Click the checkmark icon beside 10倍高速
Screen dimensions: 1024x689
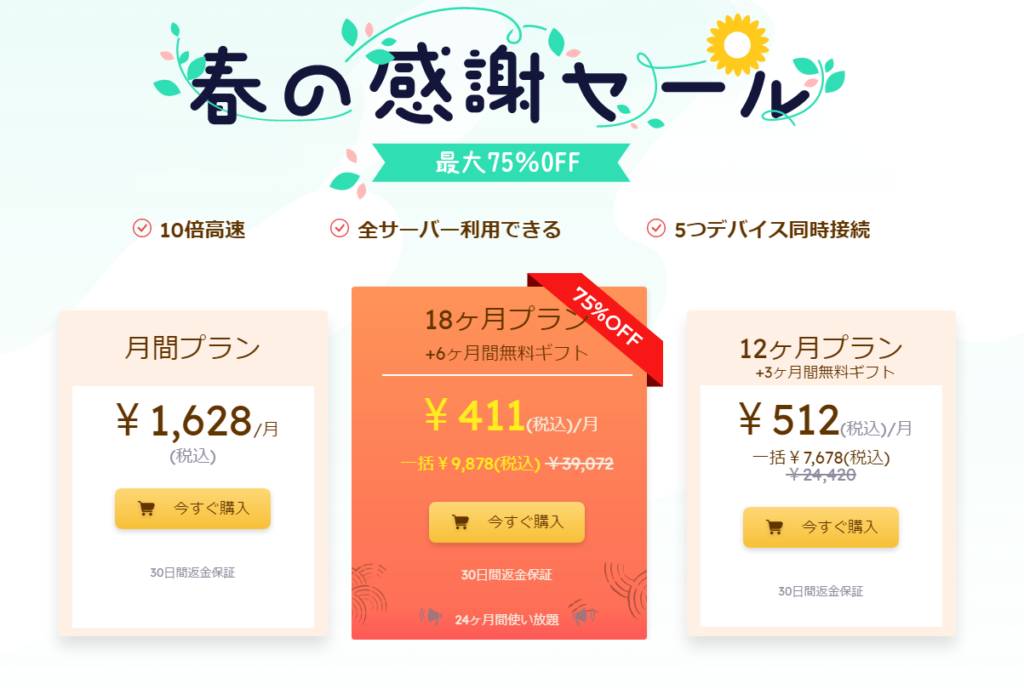tap(142, 229)
